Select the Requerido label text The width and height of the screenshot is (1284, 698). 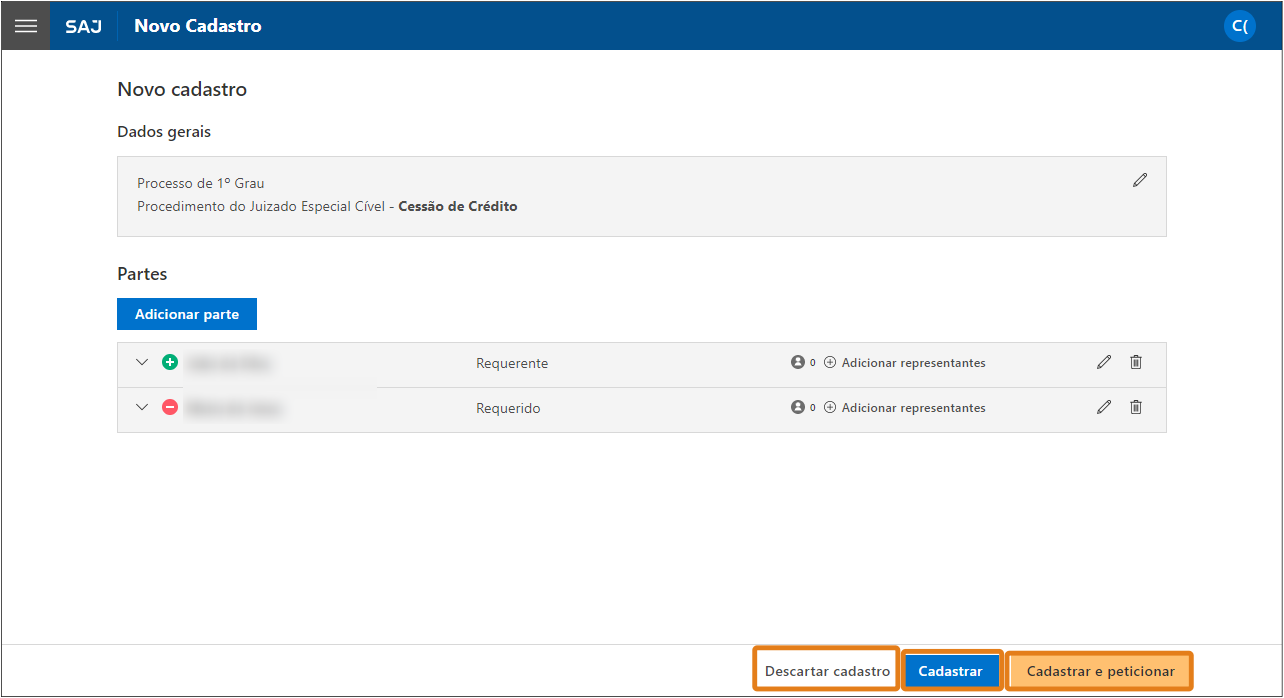pos(508,408)
